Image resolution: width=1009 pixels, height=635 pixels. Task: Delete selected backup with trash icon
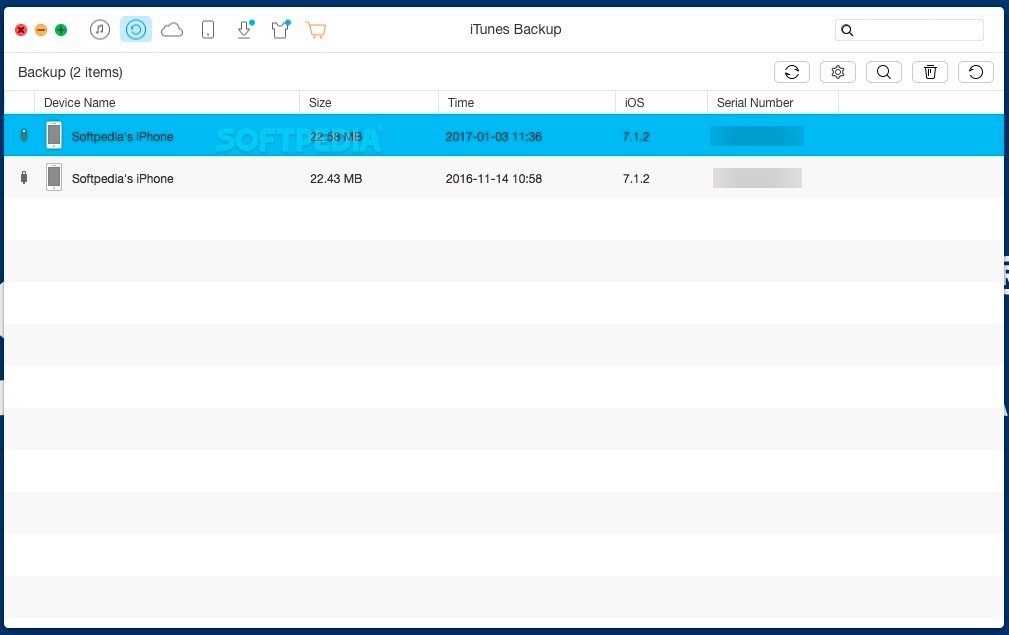(x=929, y=71)
